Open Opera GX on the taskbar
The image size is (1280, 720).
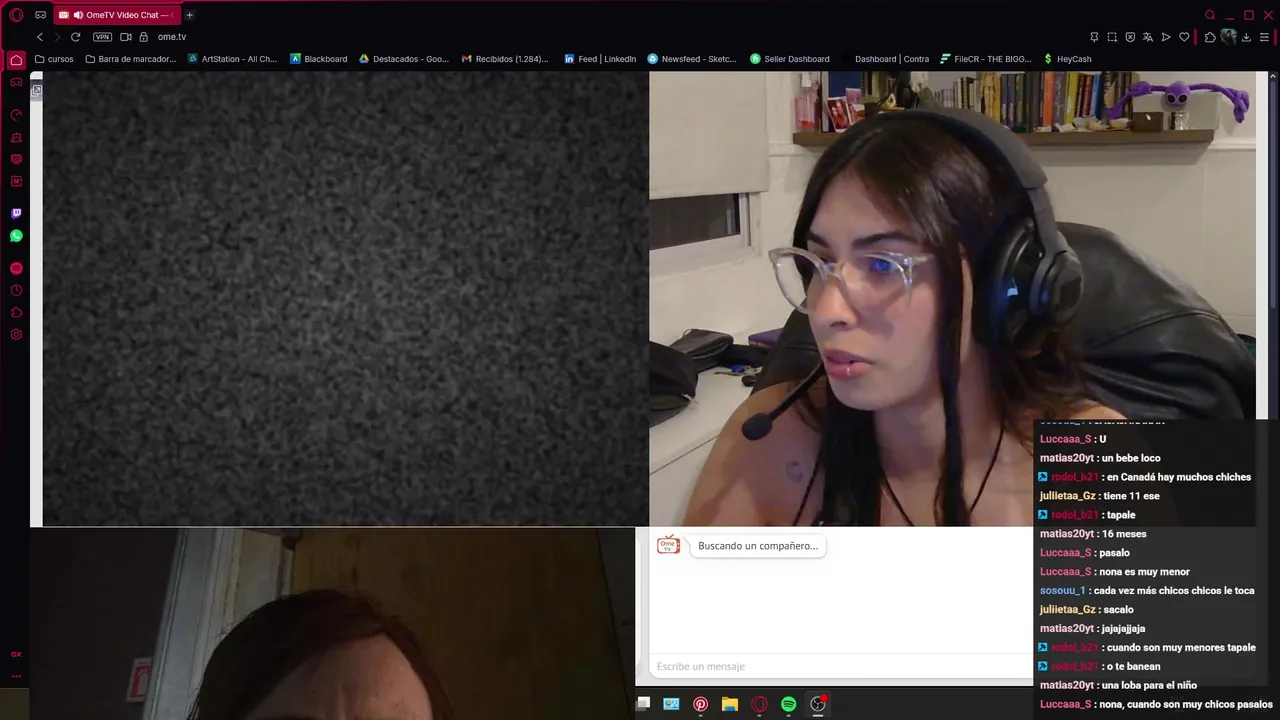coord(759,704)
